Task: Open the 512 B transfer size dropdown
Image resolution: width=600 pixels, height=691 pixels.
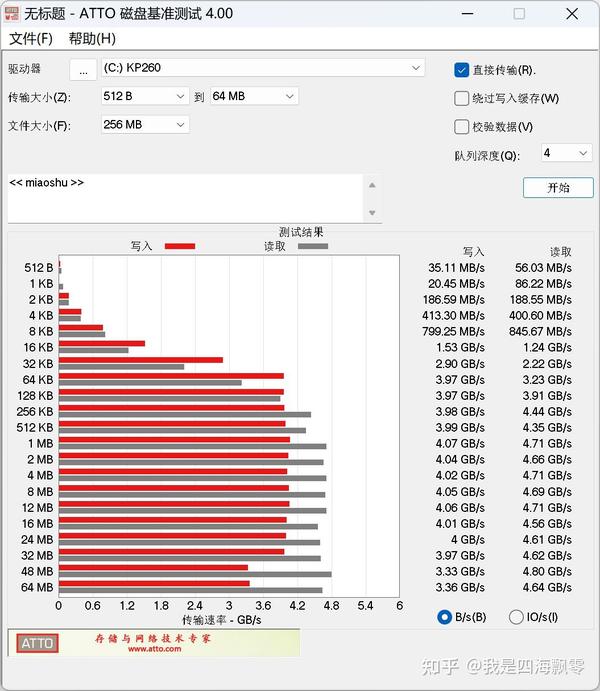Action: coord(144,96)
